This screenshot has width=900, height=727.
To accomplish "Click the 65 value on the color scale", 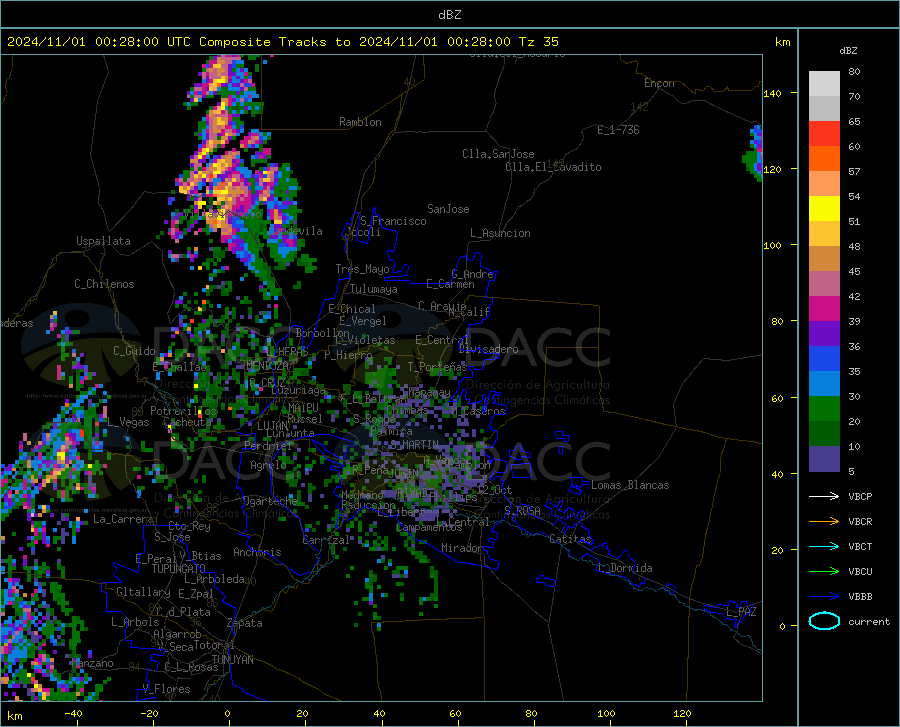I will (854, 122).
